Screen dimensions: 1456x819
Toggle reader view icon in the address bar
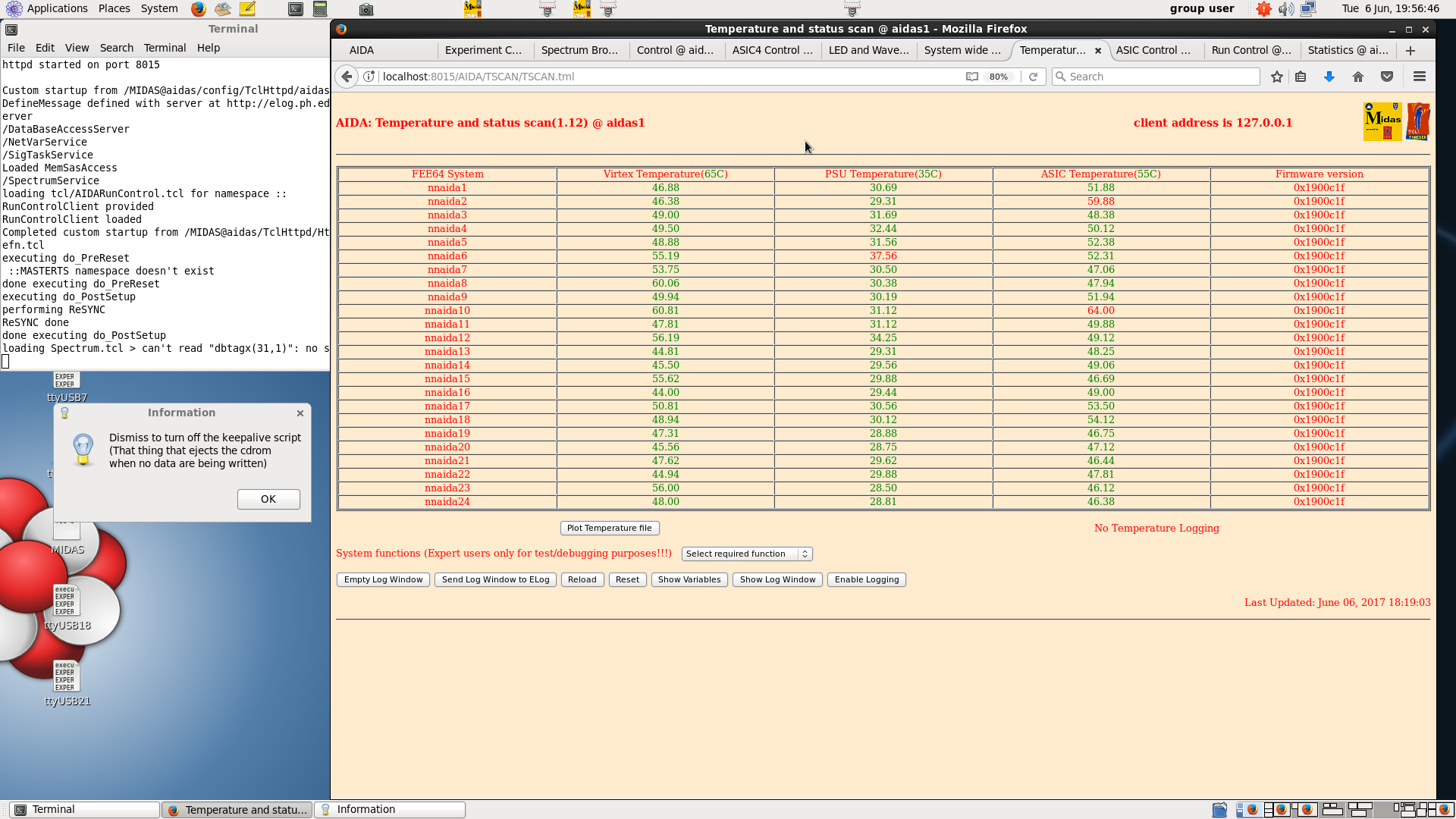pos(971,77)
